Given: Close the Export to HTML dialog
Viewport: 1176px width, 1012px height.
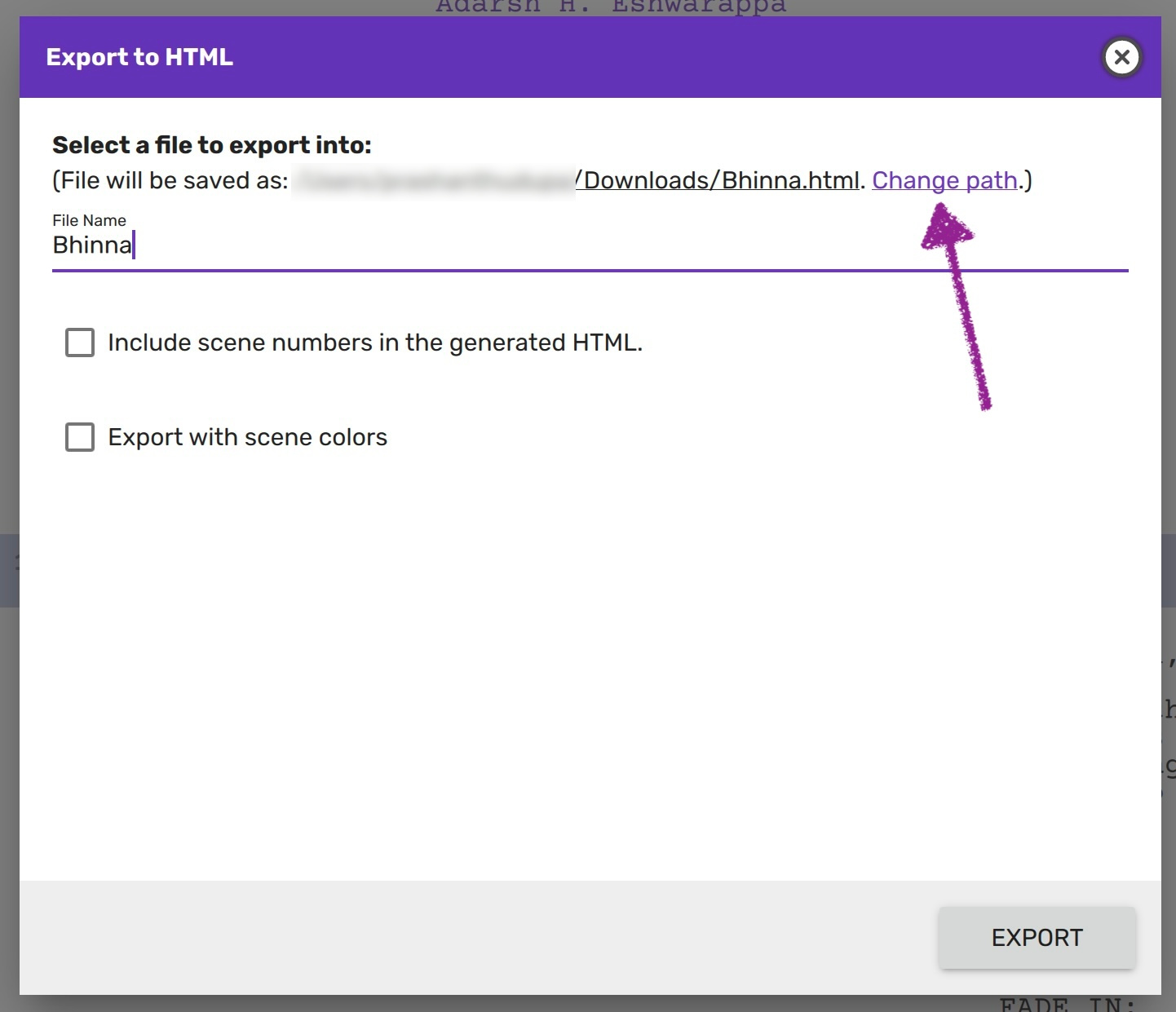Looking at the screenshot, I should (1121, 57).
